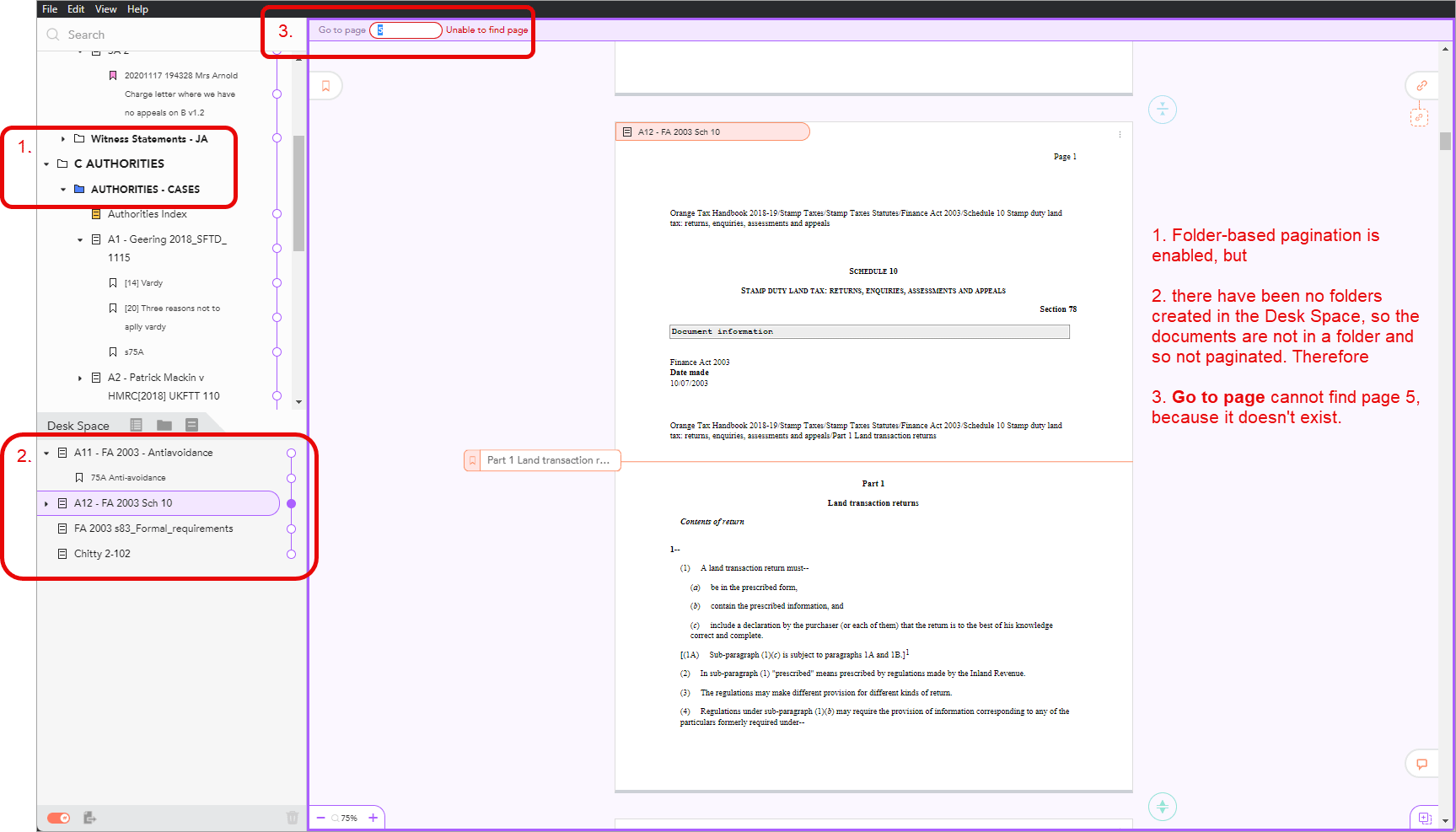Click the bookmark icon beside s75A

(x=113, y=352)
